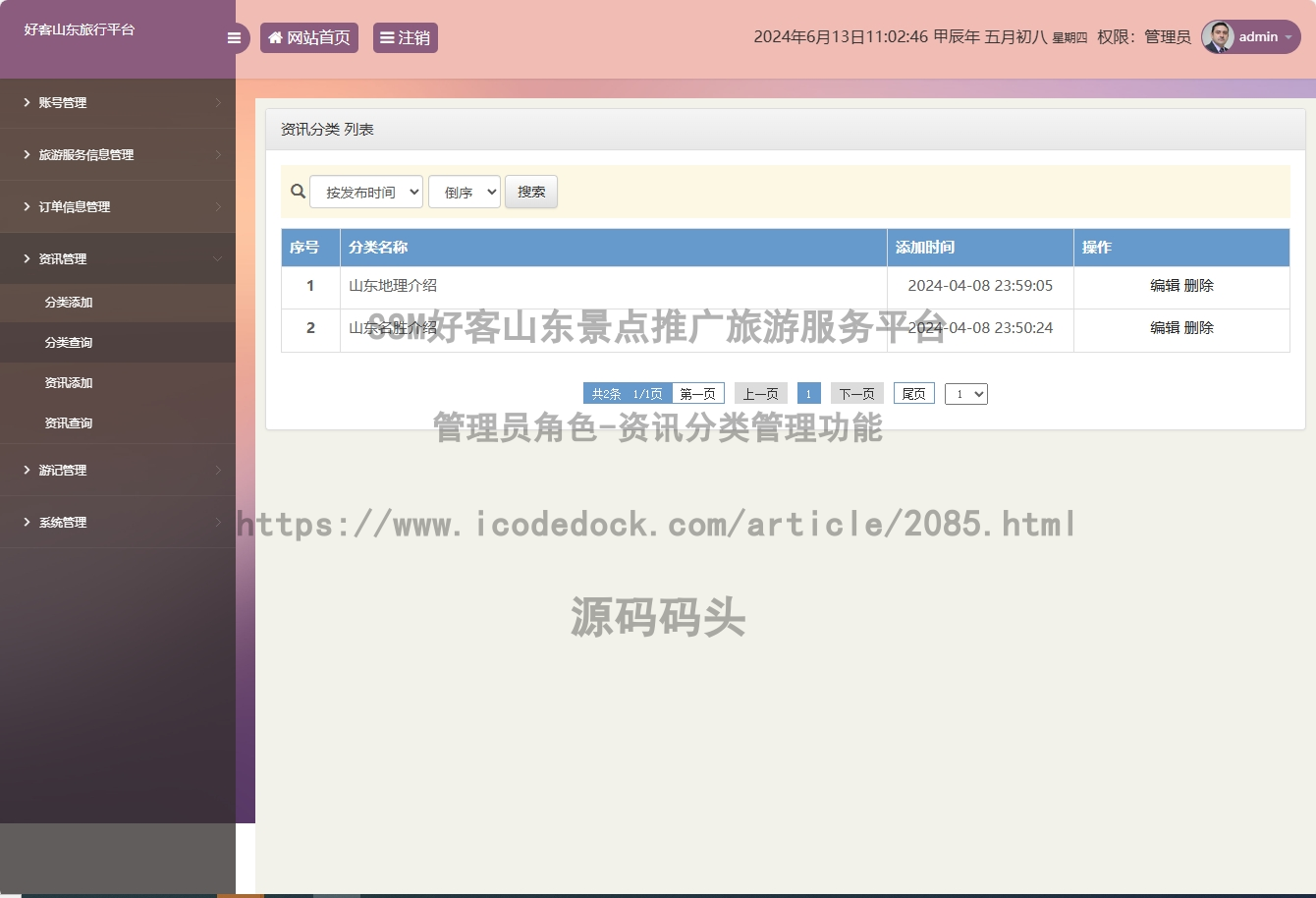Open the 按发布时间 sort field dropdown
Viewport: 1316px width, 898px height.
(366, 192)
